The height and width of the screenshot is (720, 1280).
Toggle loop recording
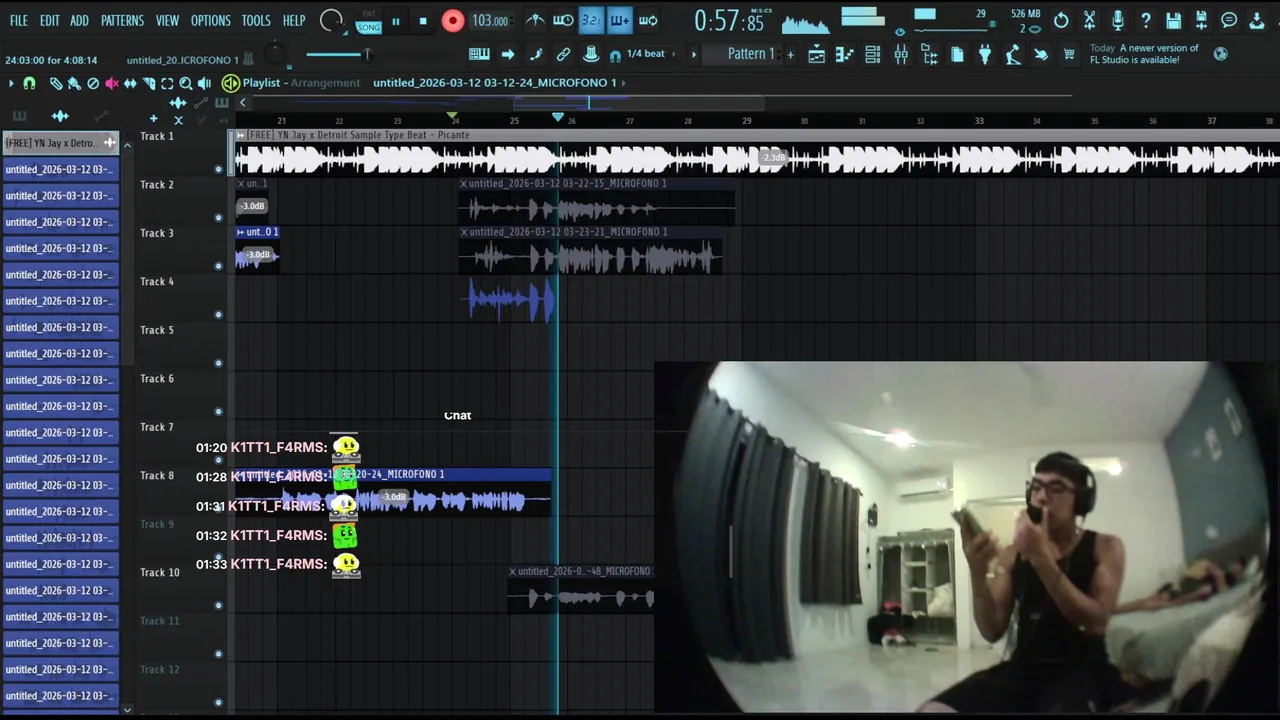(x=648, y=20)
